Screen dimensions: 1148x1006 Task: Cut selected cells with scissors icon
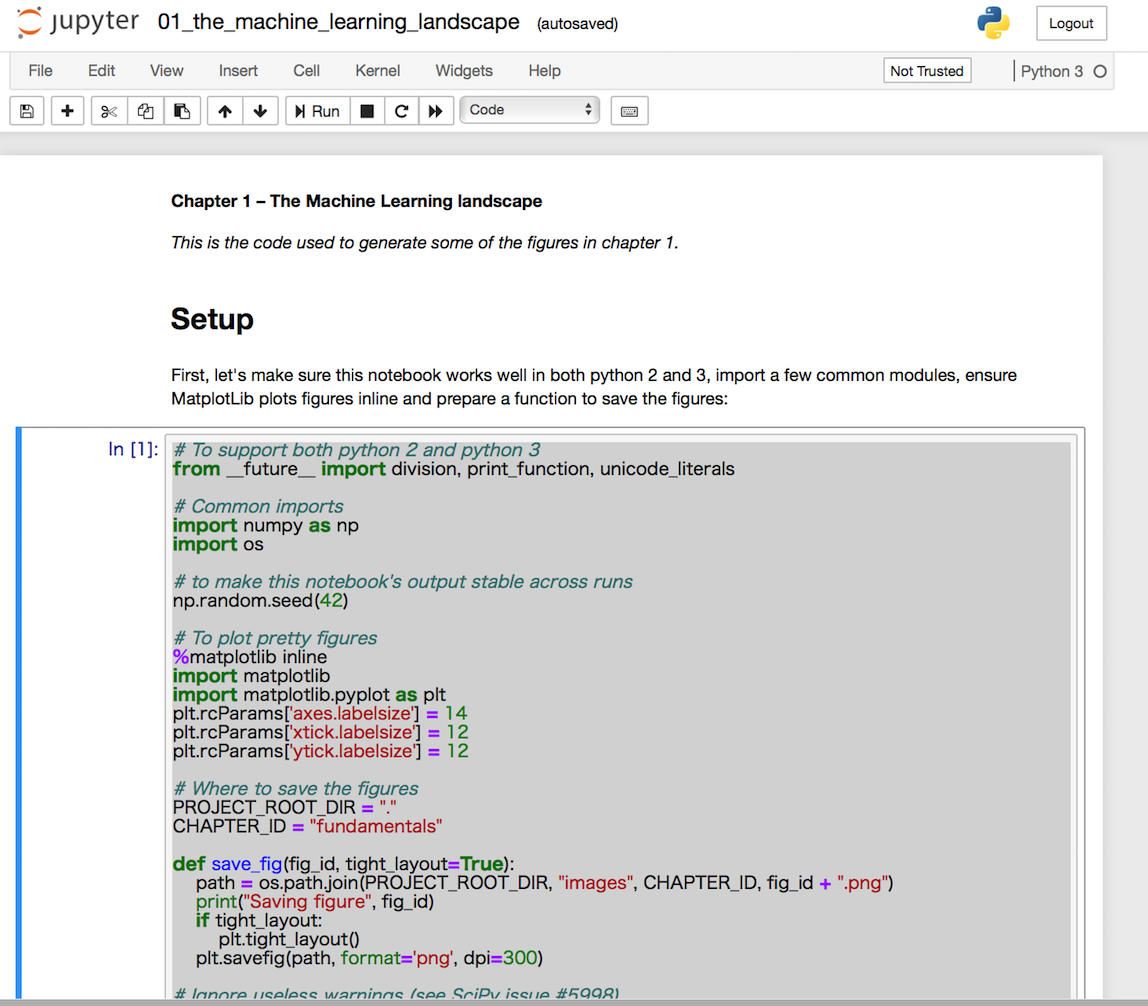point(109,111)
